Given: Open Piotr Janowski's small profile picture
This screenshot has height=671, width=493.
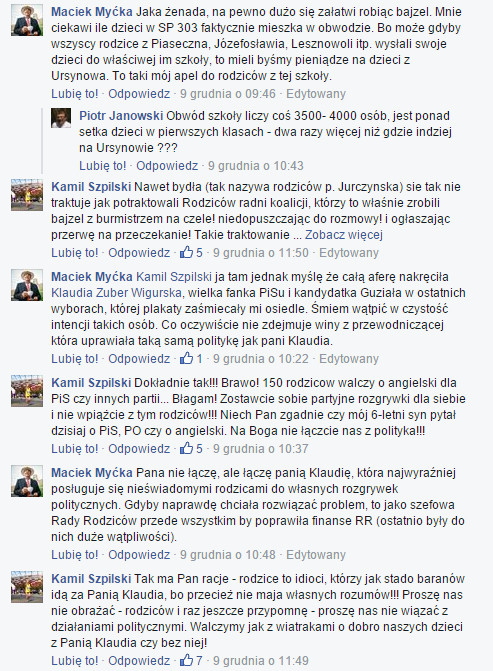Looking at the screenshot, I should pyautogui.click(x=61, y=118).
